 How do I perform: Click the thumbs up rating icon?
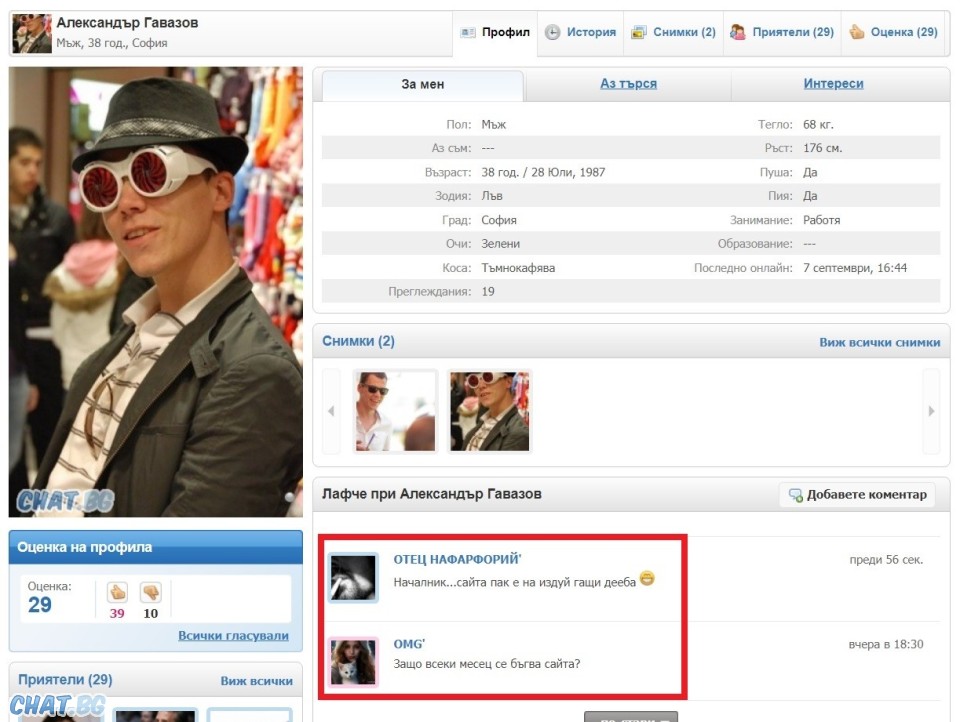[117, 592]
